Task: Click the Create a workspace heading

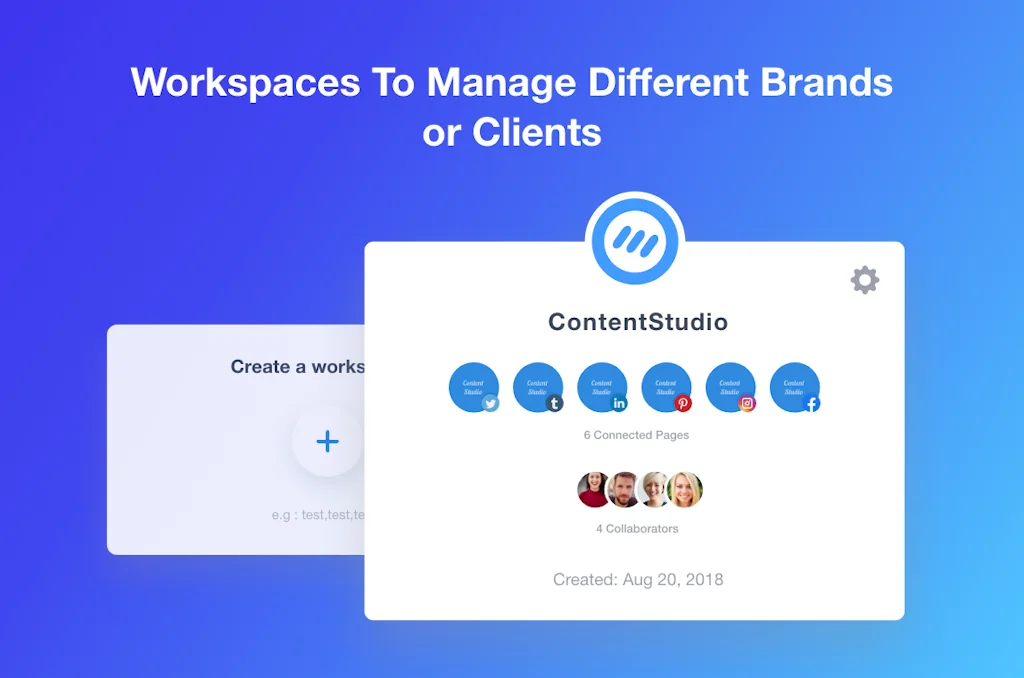Action: pos(297,367)
